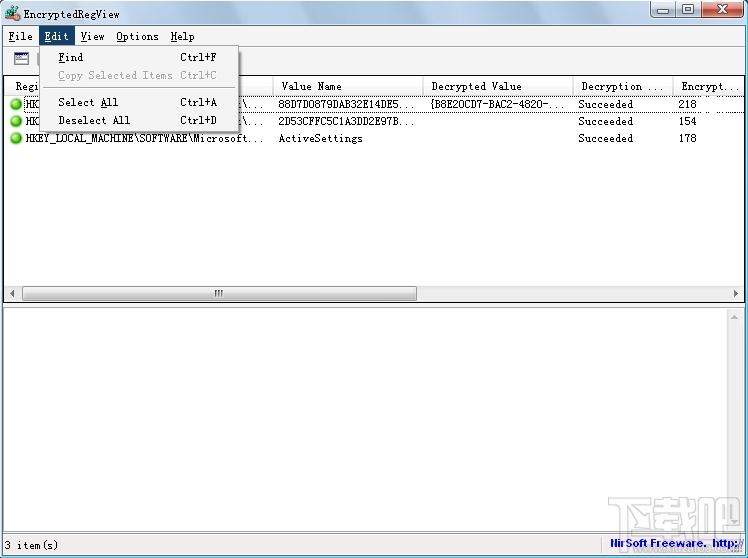Open the View menu
Viewport: 748px width, 558px height.
(92, 36)
